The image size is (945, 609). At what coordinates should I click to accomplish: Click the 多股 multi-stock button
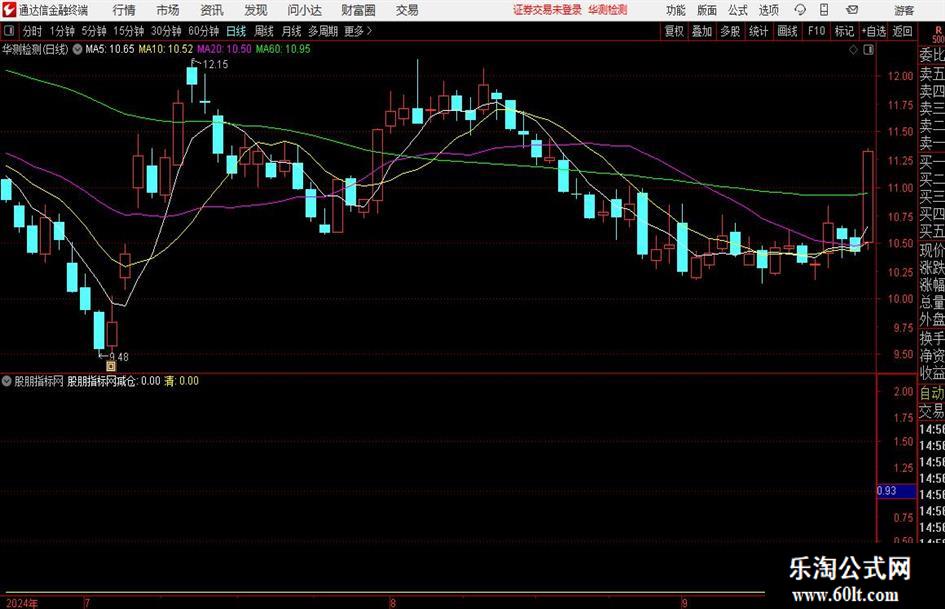point(730,31)
